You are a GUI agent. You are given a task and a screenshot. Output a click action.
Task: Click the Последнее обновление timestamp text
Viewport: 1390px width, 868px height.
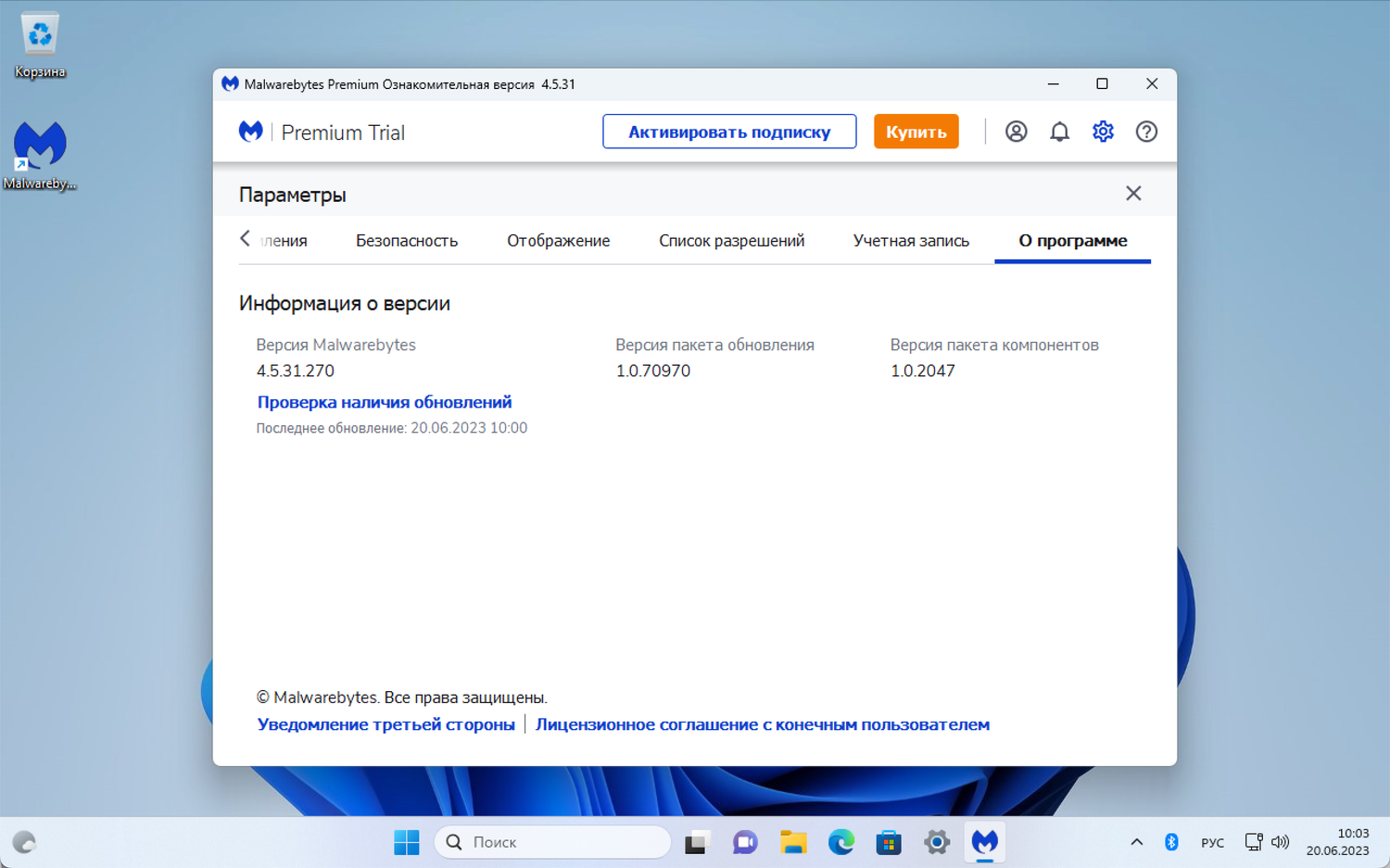[x=392, y=428]
